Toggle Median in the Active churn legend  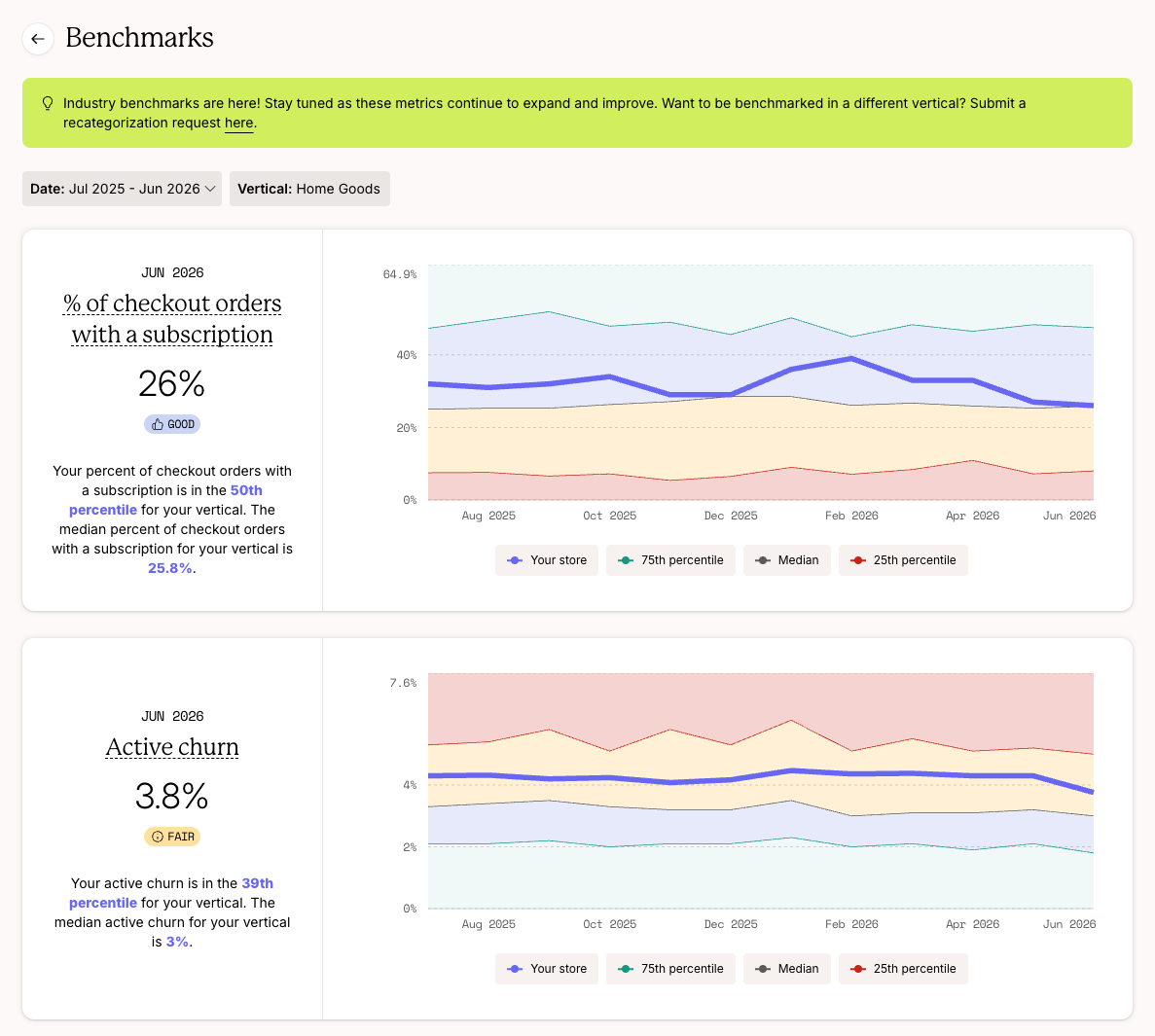pyautogui.click(x=786, y=969)
